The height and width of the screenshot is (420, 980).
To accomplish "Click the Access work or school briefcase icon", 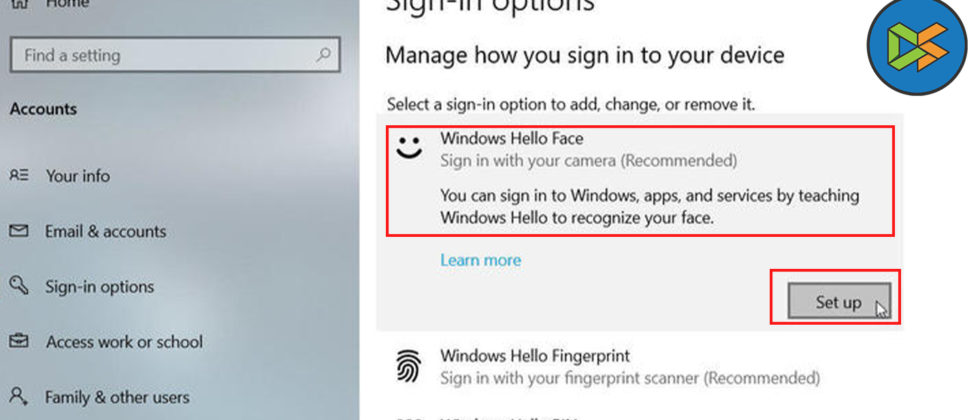I will click(x=19, y=342).
